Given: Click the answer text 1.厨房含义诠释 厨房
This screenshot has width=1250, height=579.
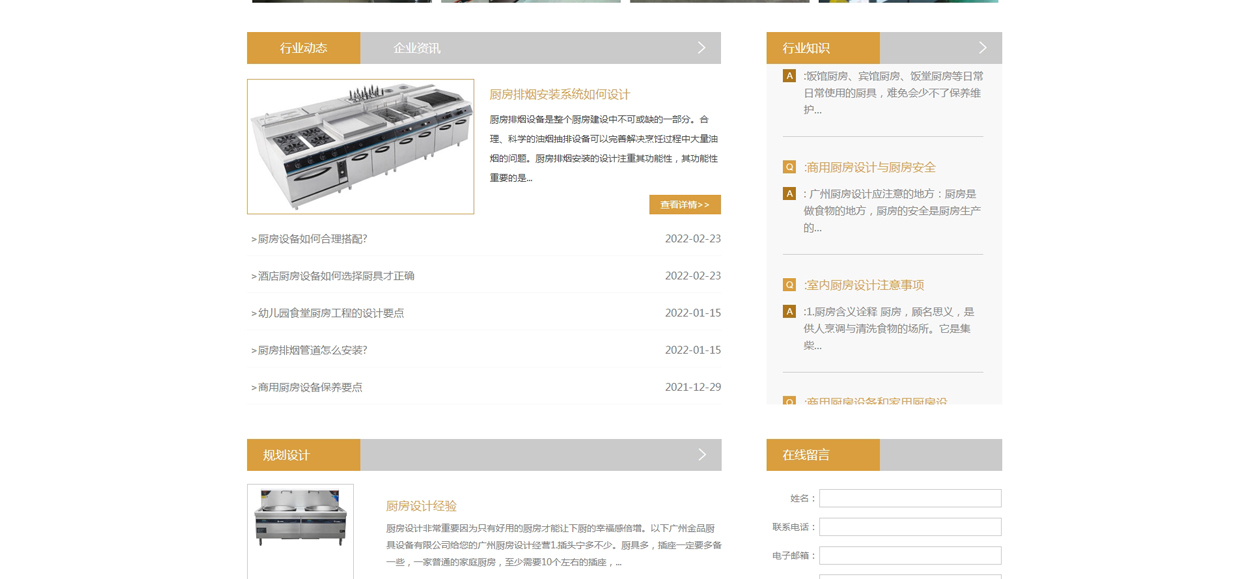Looking at the screenshot, I should (888, 328).
